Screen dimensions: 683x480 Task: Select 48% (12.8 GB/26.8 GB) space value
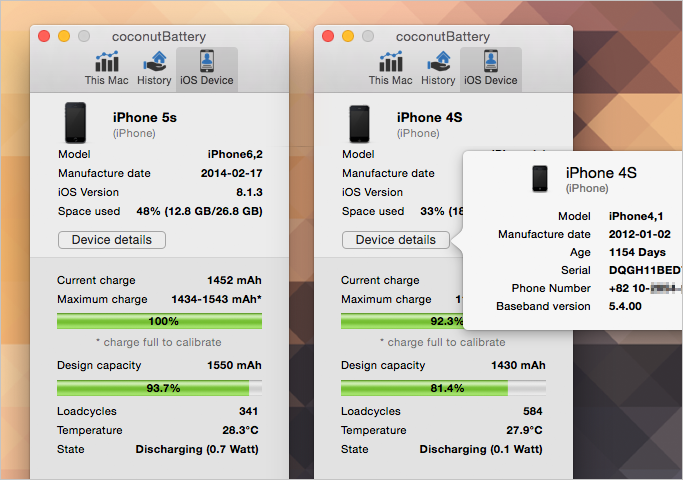[x=199, y=211]
